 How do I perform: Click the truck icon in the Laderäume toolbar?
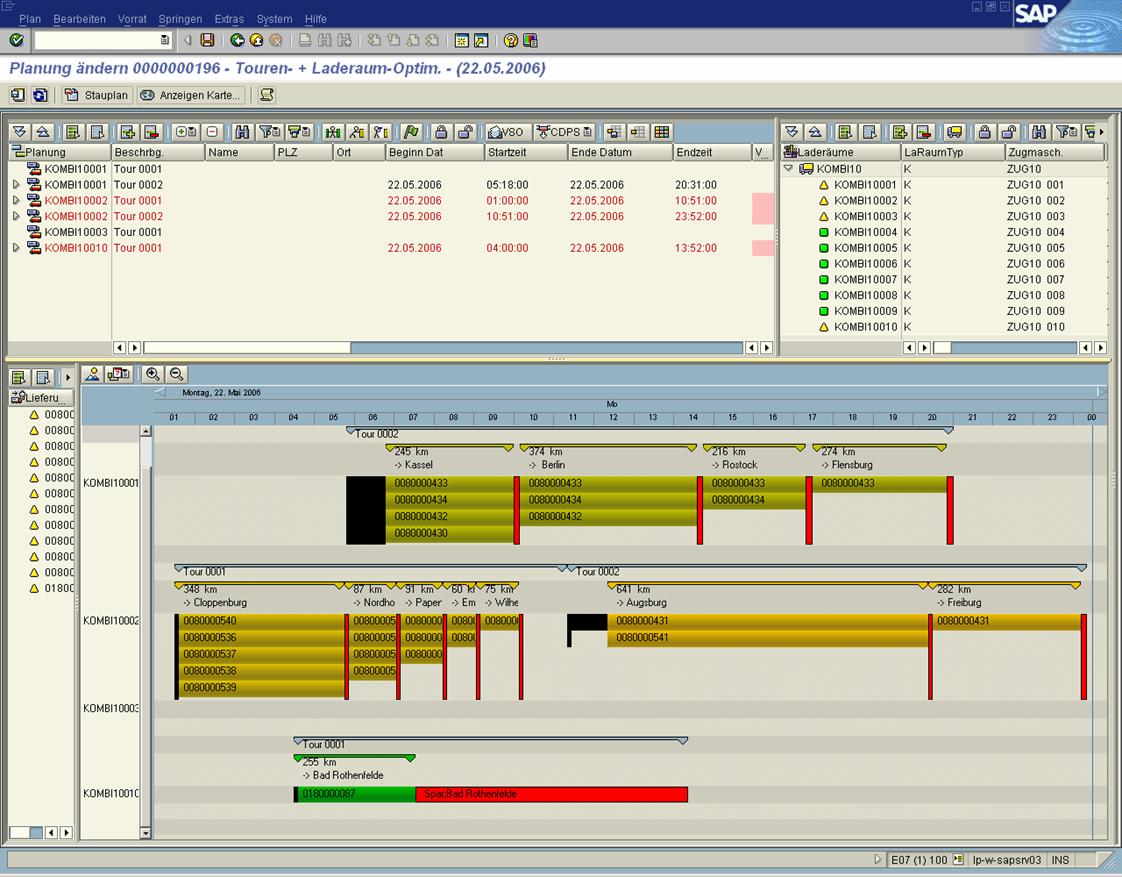[954, 132]
